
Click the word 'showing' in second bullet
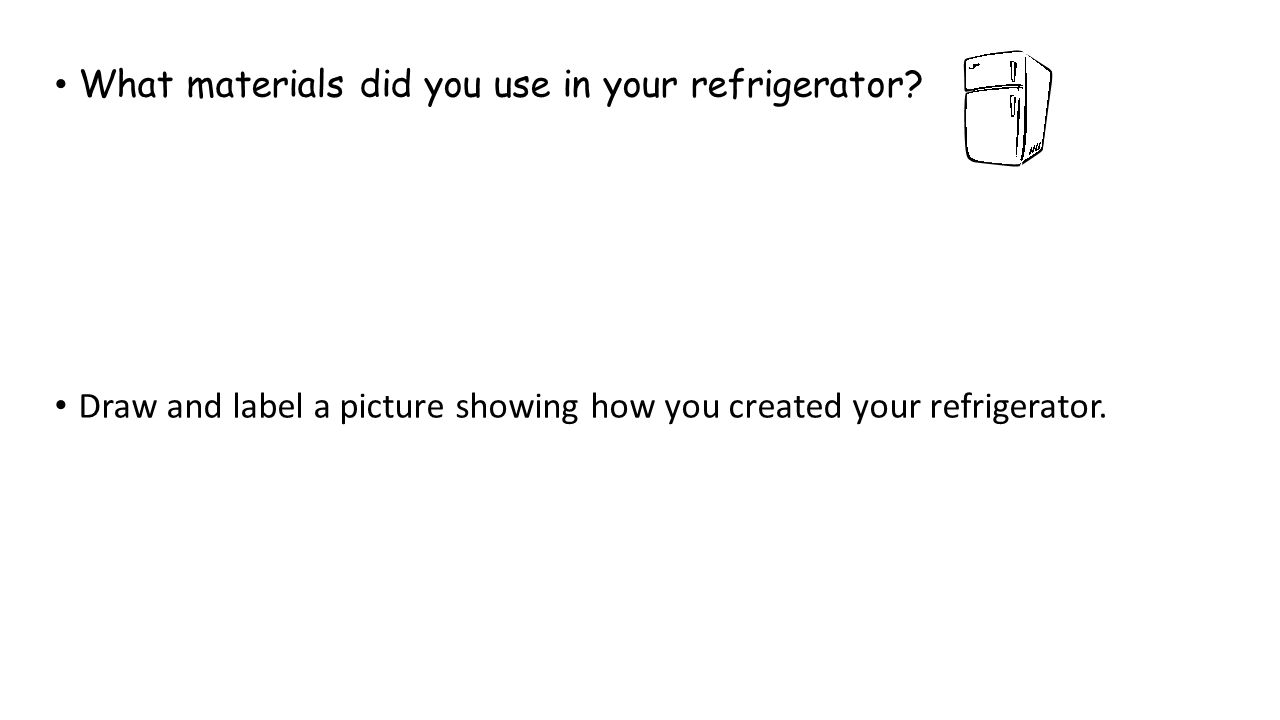pos(518,409)
